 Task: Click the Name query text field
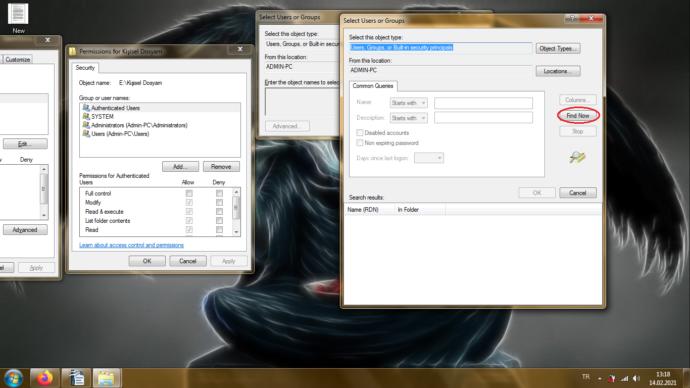483,103
